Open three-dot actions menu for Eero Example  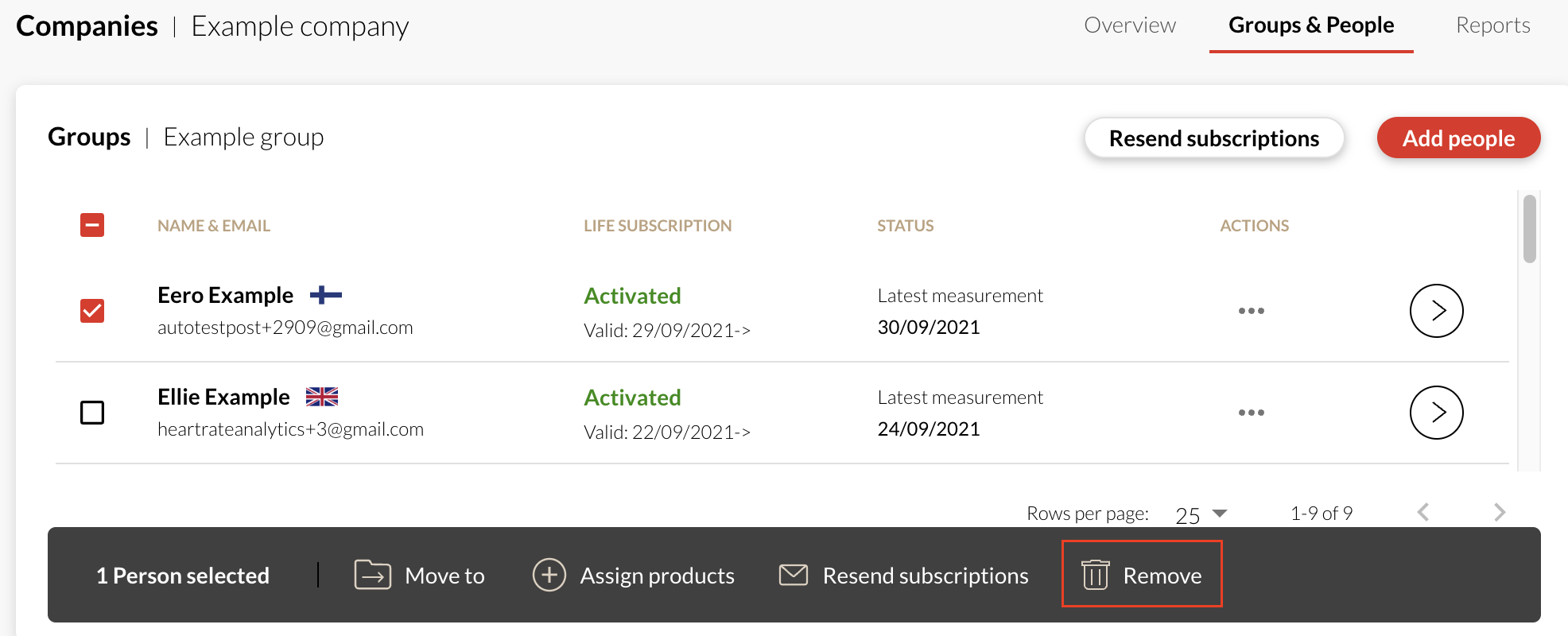pyautogui.click(x=1251, y=311)
